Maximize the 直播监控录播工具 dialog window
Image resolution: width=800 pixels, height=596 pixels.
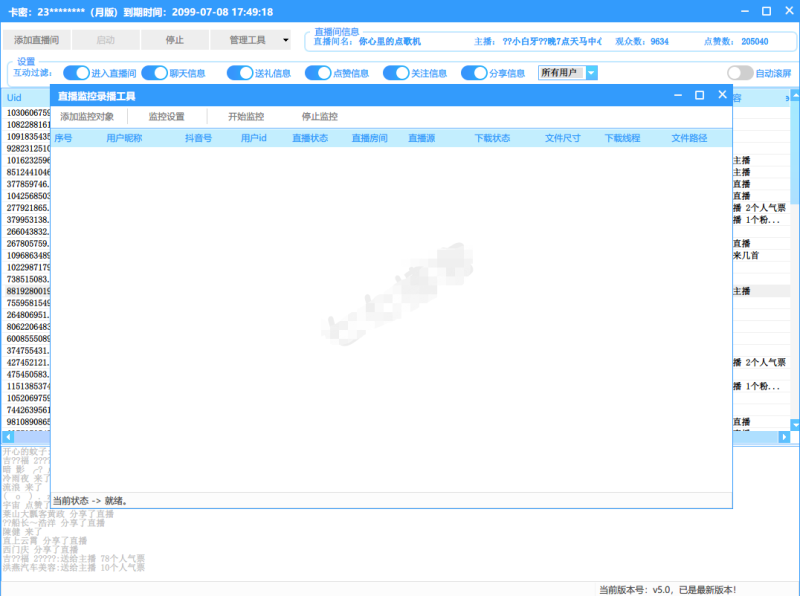pyautogui.click(x=699, y=95)
